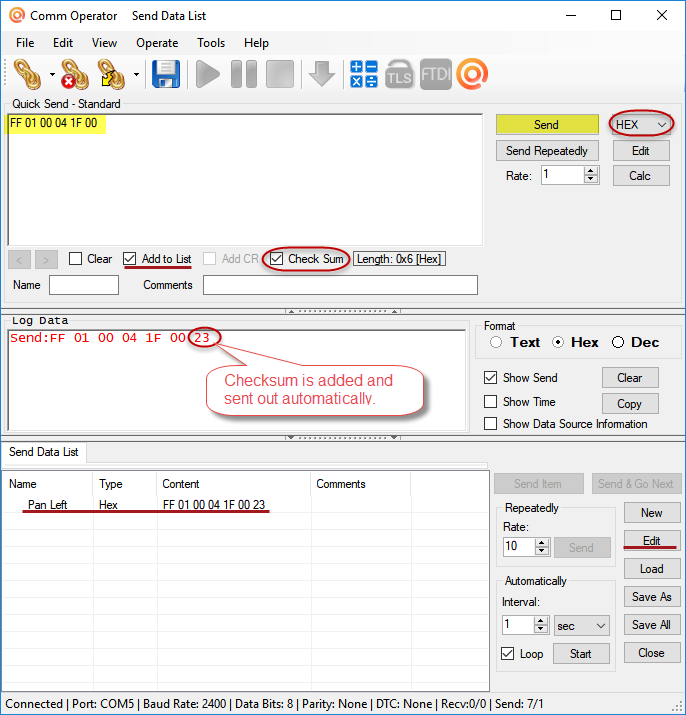
Task: Uncheck the Check Sum checkbox
Action: [x=276, y=259]
